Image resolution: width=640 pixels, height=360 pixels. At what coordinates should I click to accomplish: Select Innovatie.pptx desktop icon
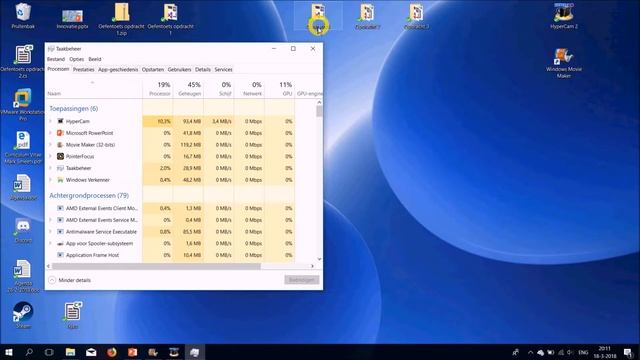click(72, 19)
